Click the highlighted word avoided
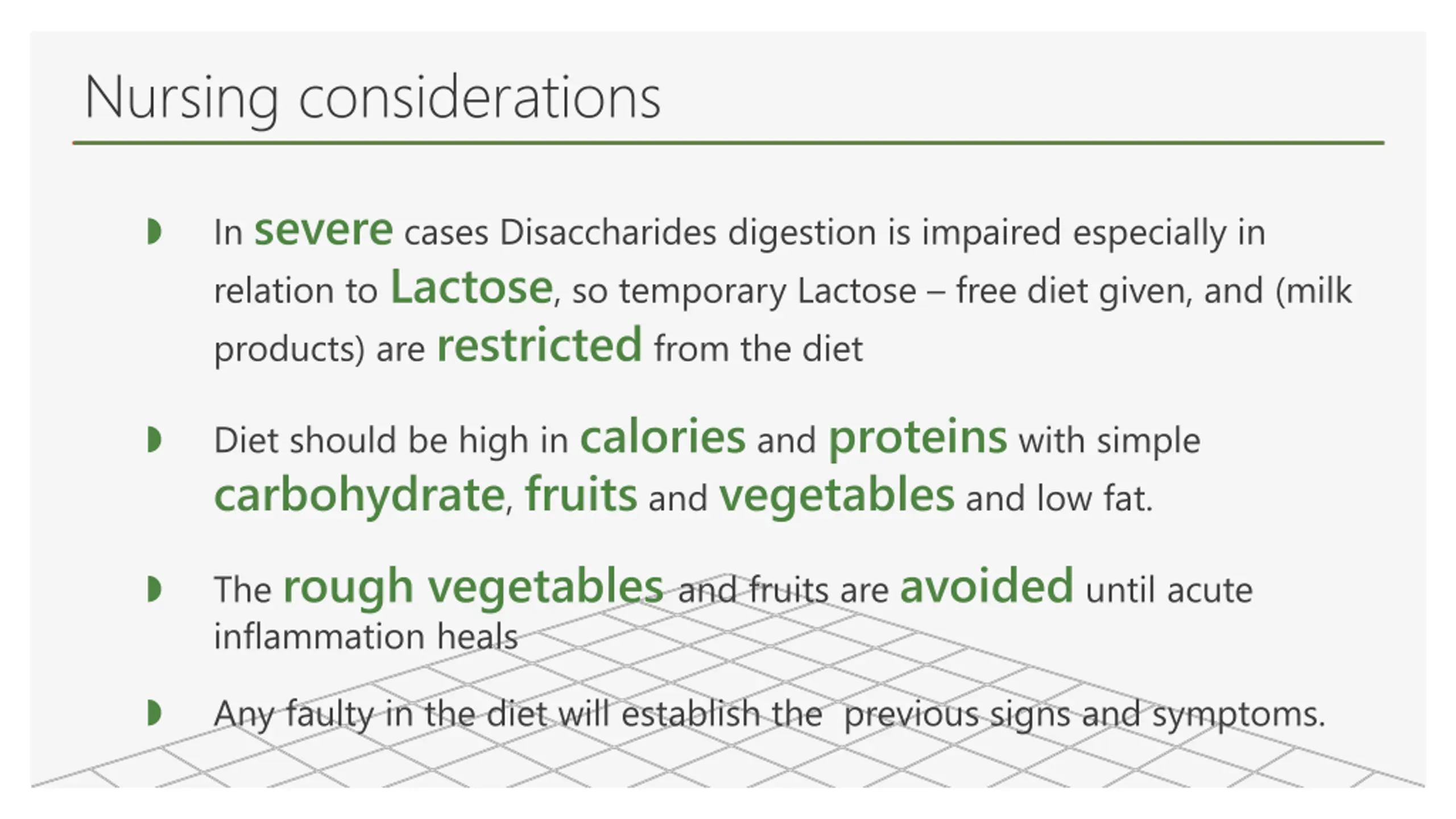Screen dimensions: 1456x819 [987, 586]
